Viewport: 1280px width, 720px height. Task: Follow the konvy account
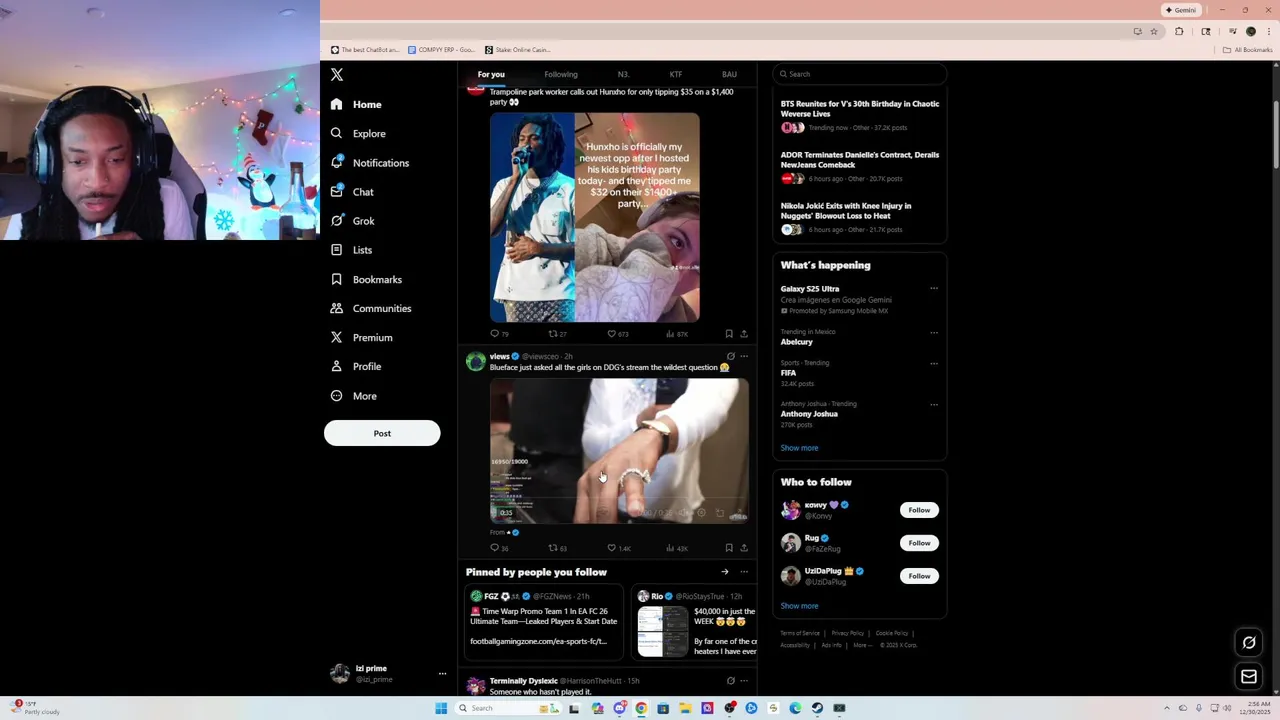coord(919,510)
